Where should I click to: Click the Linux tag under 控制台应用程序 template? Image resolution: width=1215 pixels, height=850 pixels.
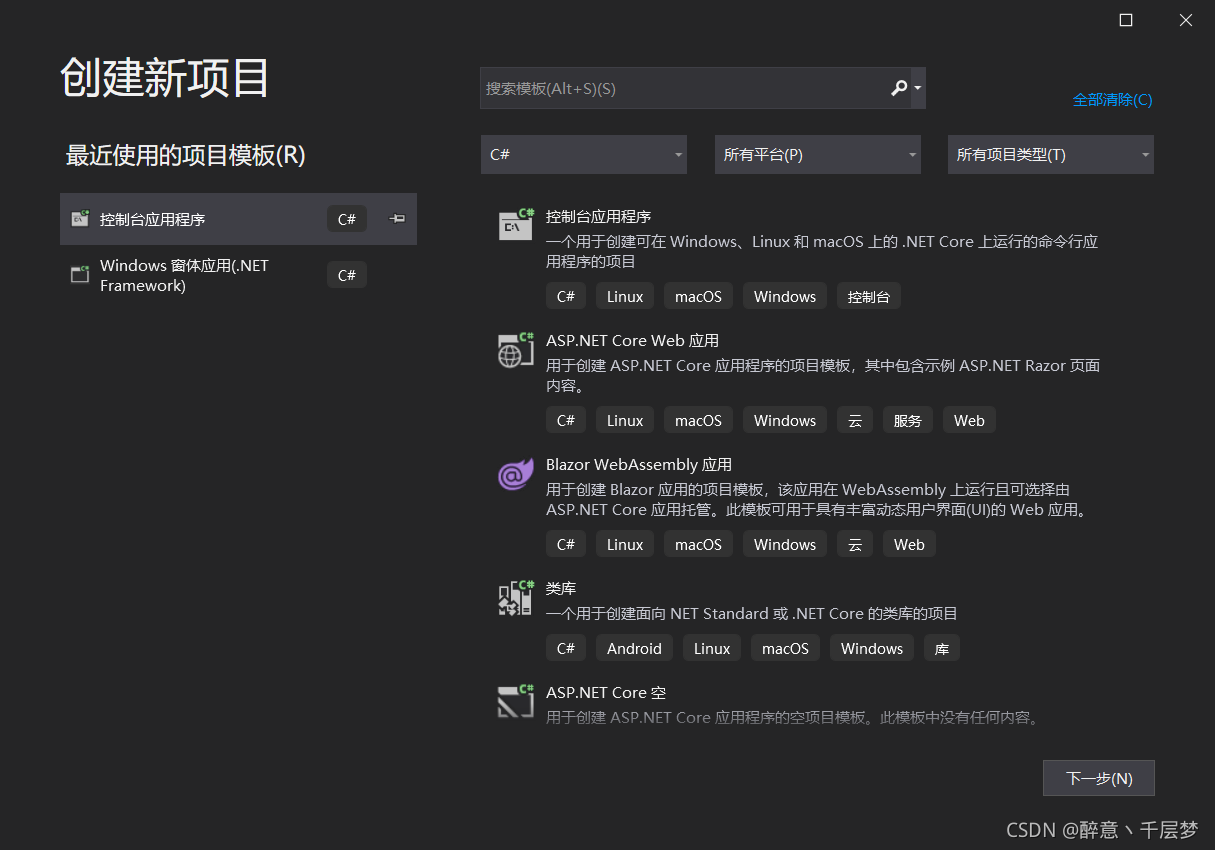625,296
